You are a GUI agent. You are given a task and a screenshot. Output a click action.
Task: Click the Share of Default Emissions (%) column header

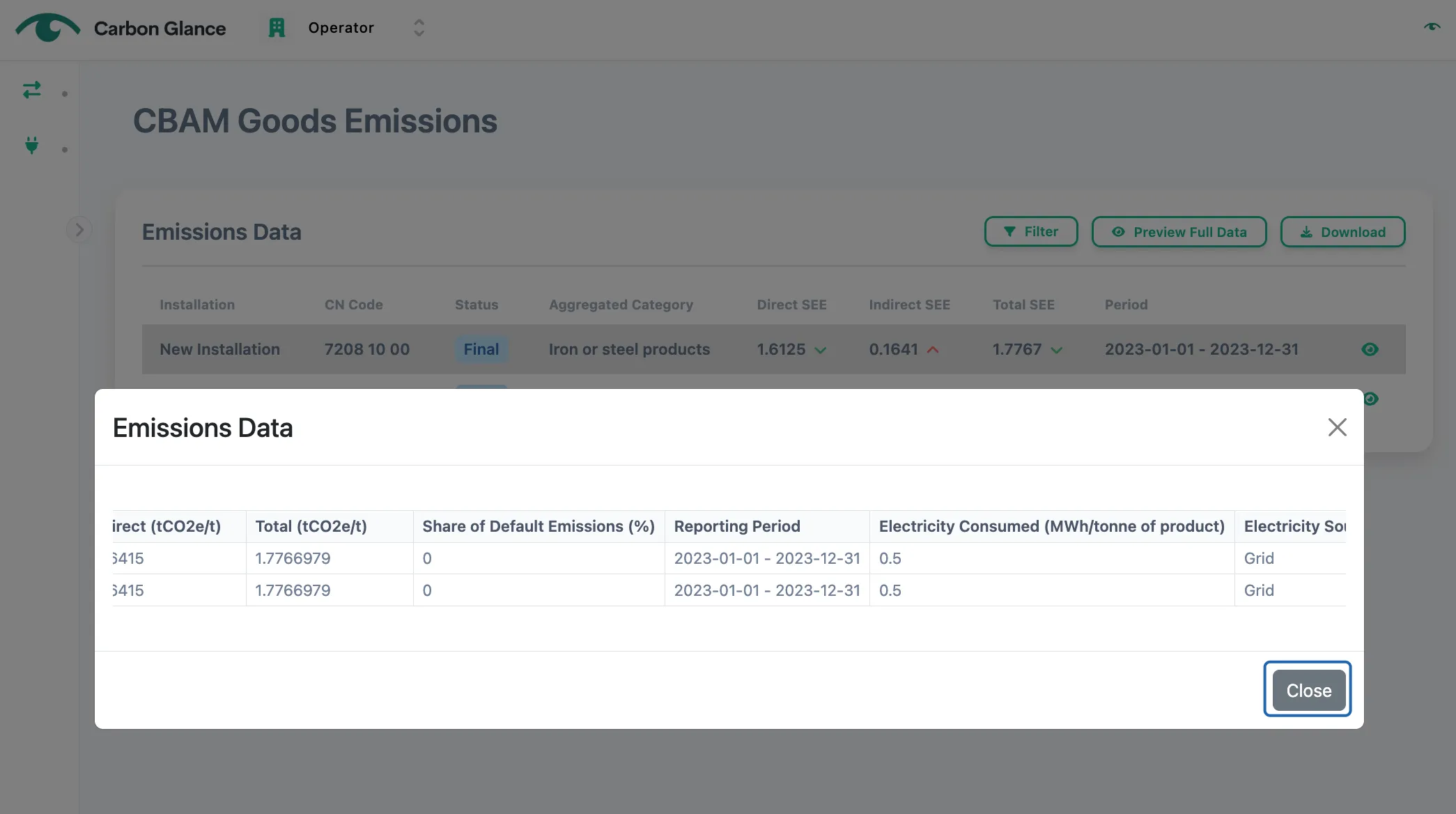pyautogui.click(x=539, y=526)
